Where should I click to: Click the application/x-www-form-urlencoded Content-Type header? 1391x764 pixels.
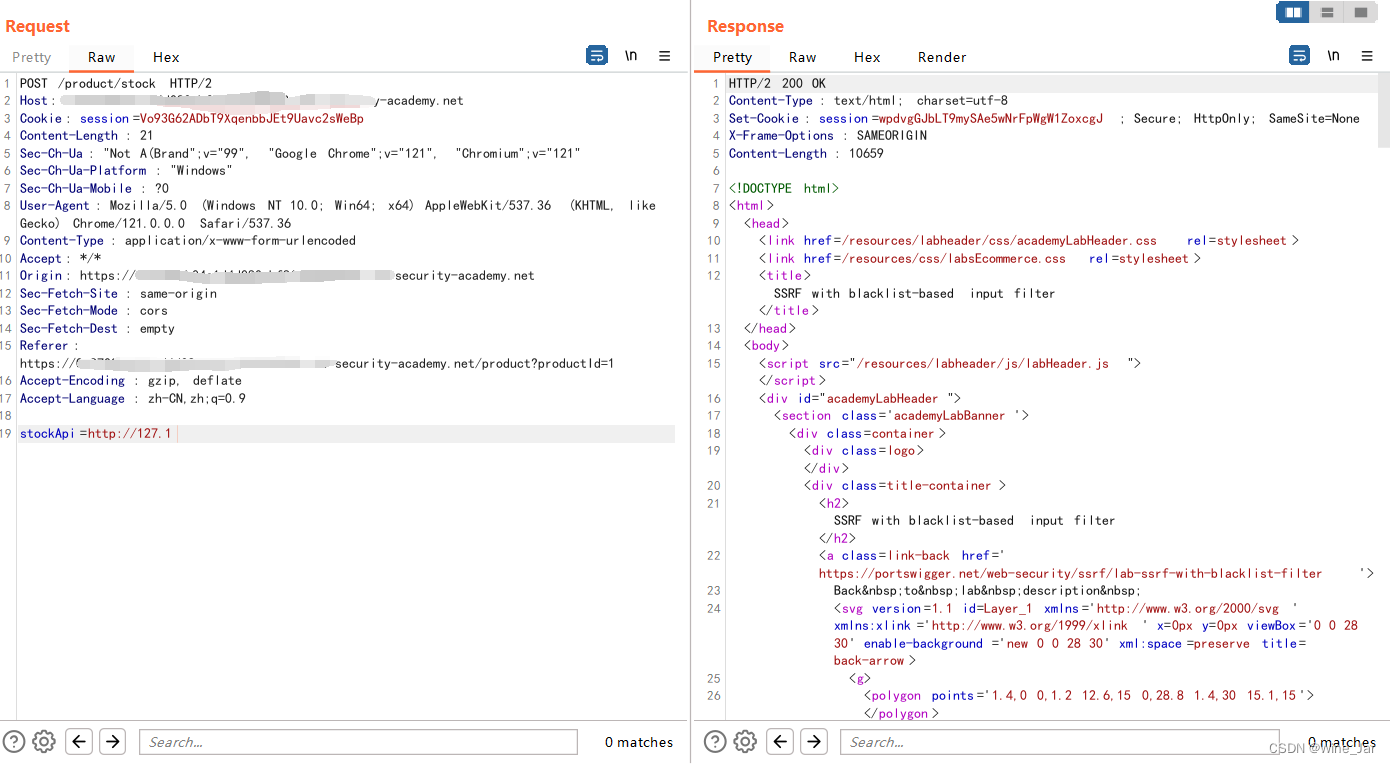[x=188, y=241]
